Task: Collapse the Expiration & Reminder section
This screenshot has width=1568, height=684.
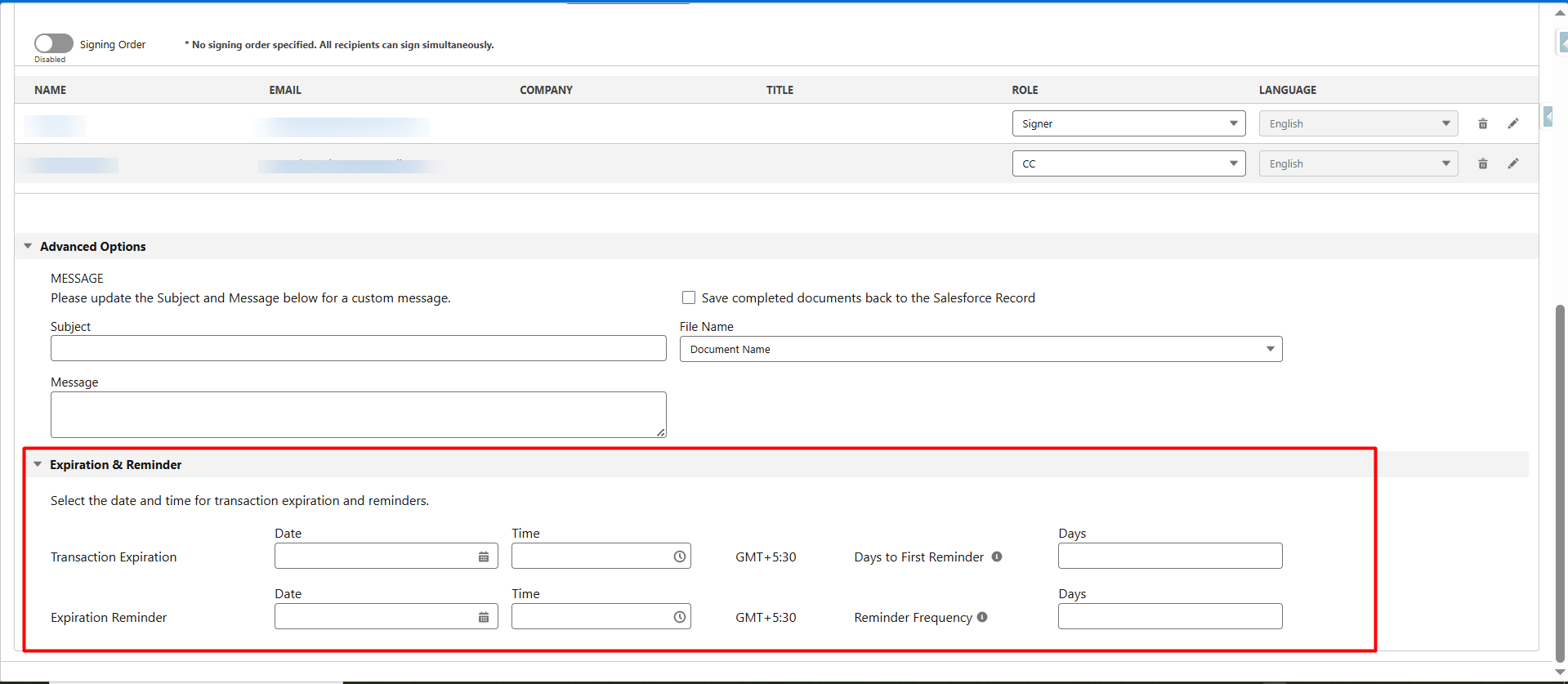Action: tap(38, 464)
